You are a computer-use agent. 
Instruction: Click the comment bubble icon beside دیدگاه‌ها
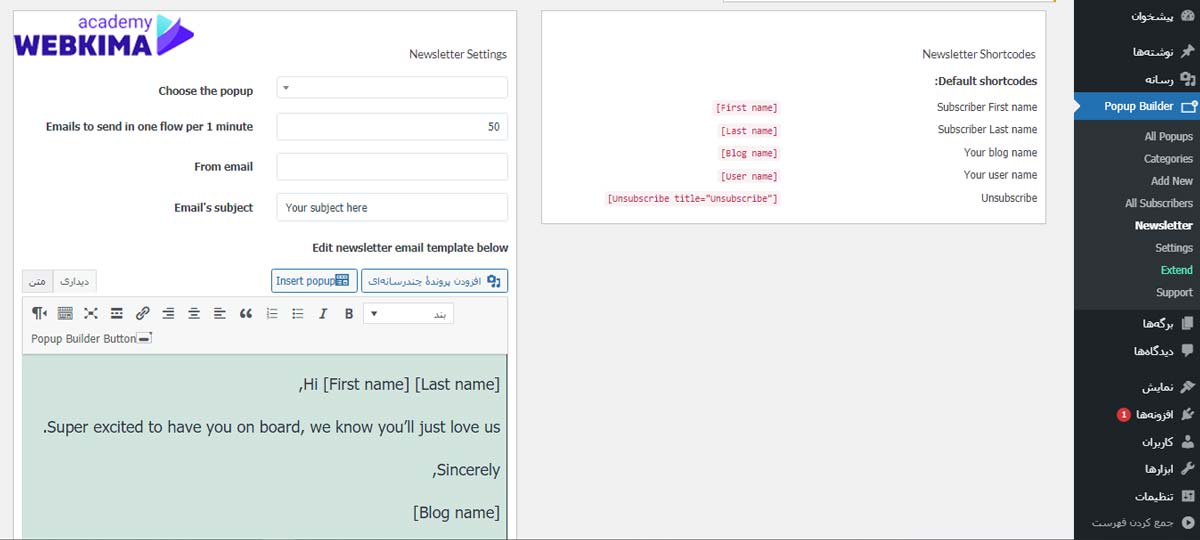coord(1187,351)
